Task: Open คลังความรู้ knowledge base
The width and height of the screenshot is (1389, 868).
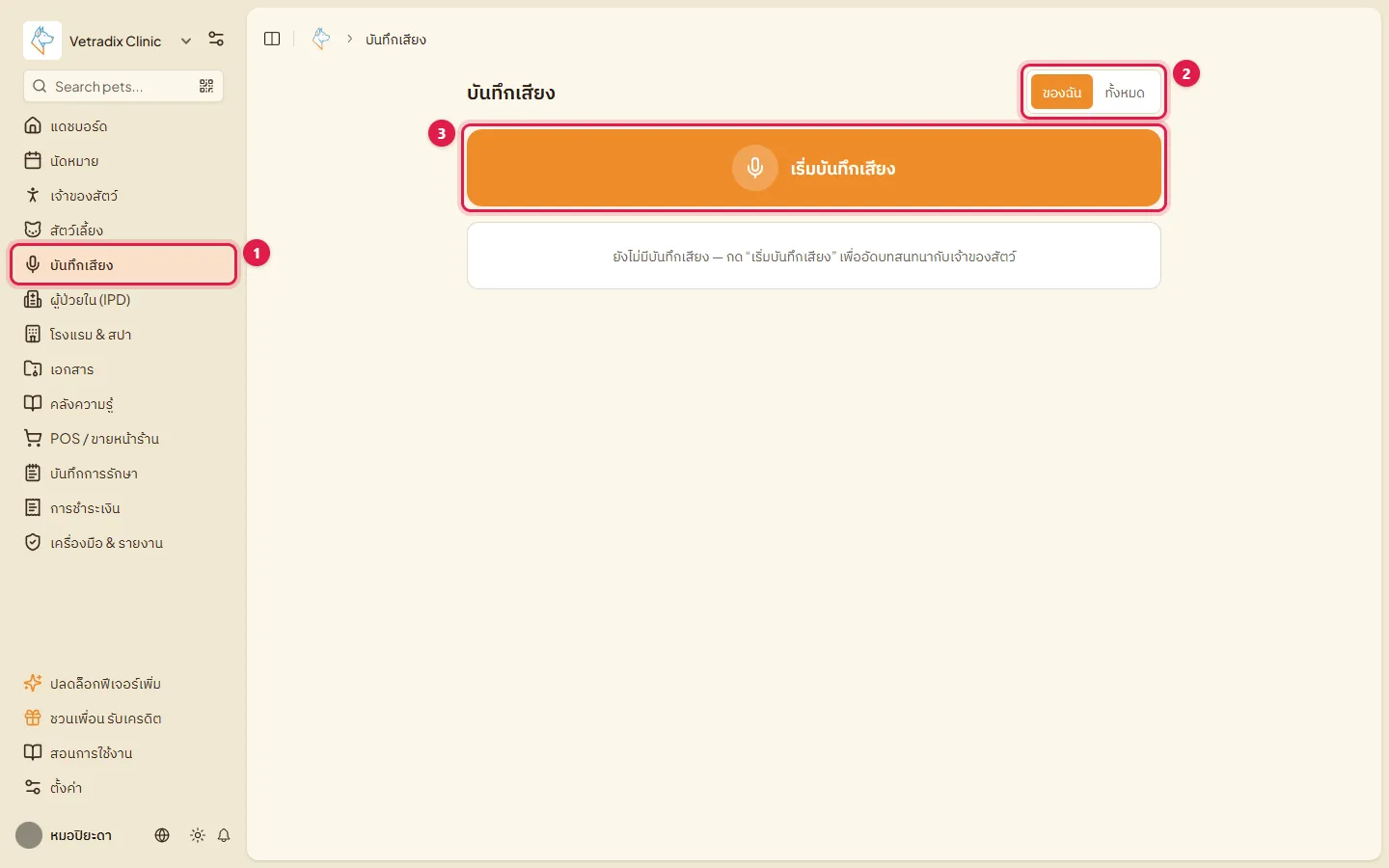Action: coord(123,404)
